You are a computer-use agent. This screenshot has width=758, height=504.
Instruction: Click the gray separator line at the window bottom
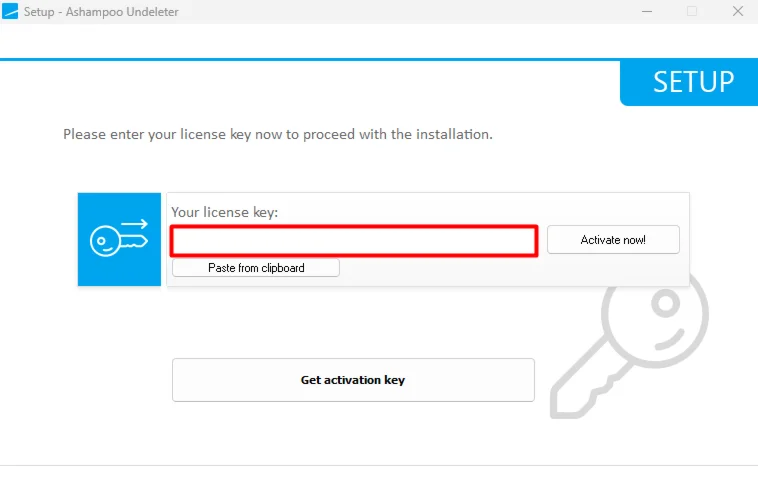coord(379,465)
